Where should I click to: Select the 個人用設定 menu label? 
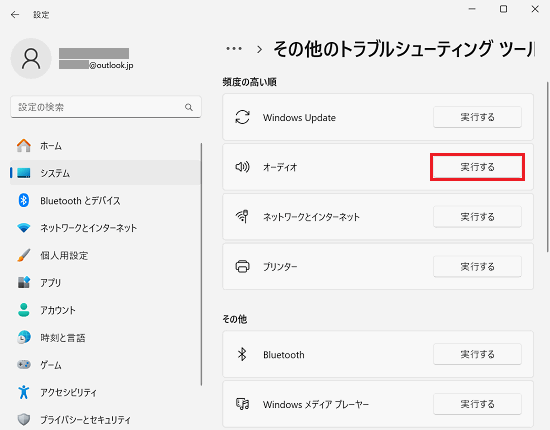pyautogui.click(x=64, y=255)
